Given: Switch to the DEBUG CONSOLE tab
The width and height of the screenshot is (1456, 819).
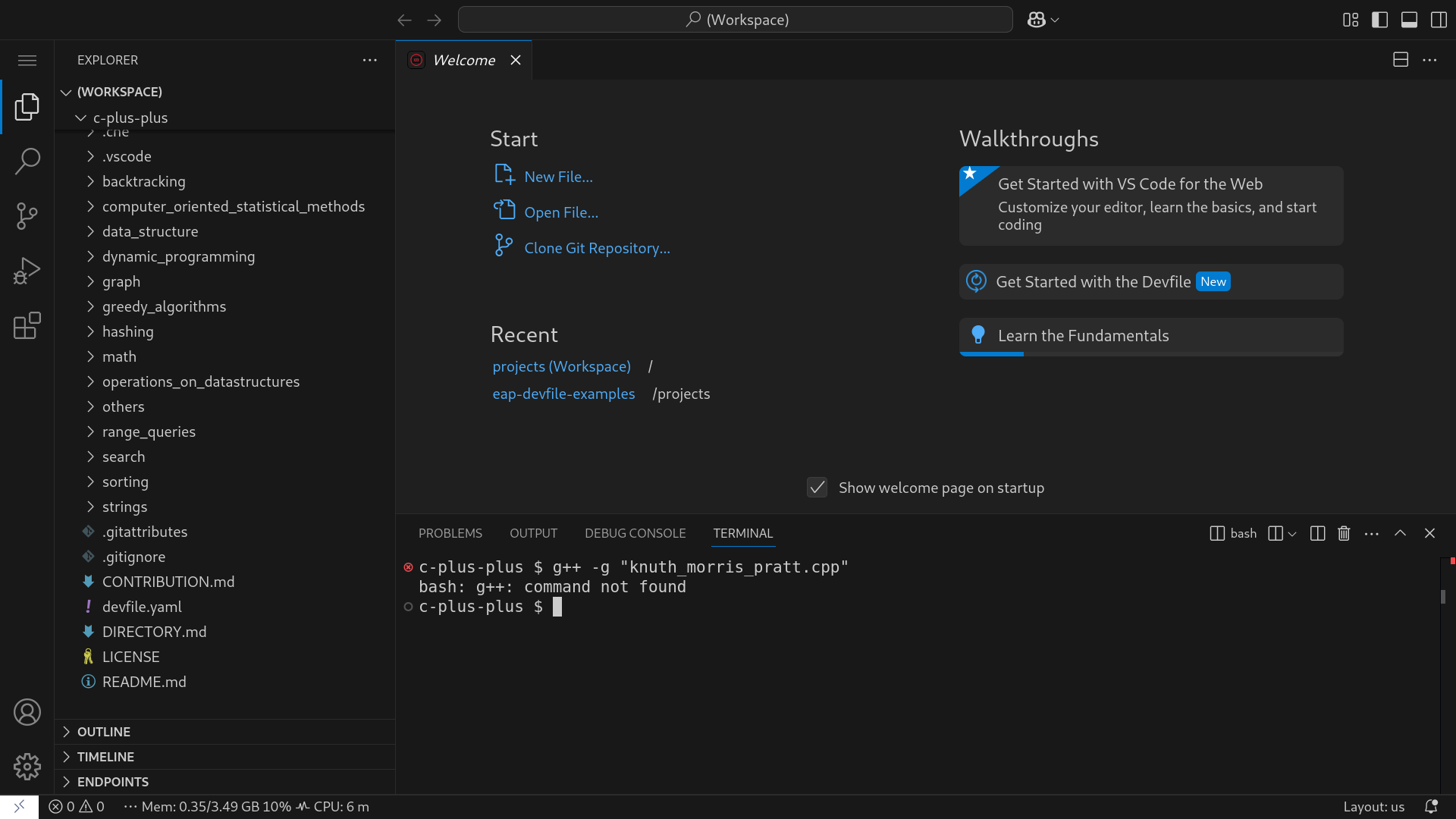Looking at the screenshot, I should click(635, 533).
